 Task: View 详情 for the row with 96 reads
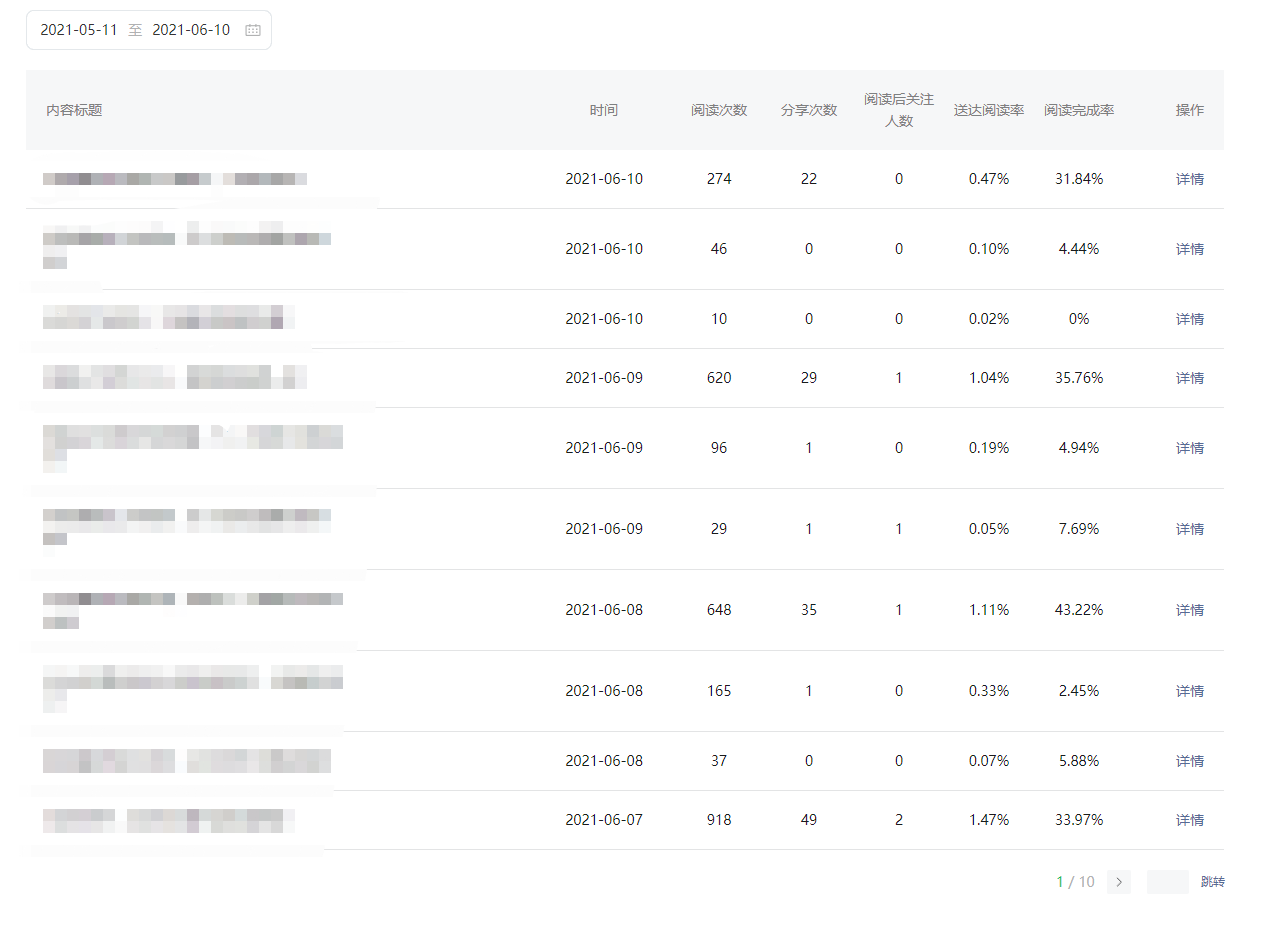point(1189,448)
